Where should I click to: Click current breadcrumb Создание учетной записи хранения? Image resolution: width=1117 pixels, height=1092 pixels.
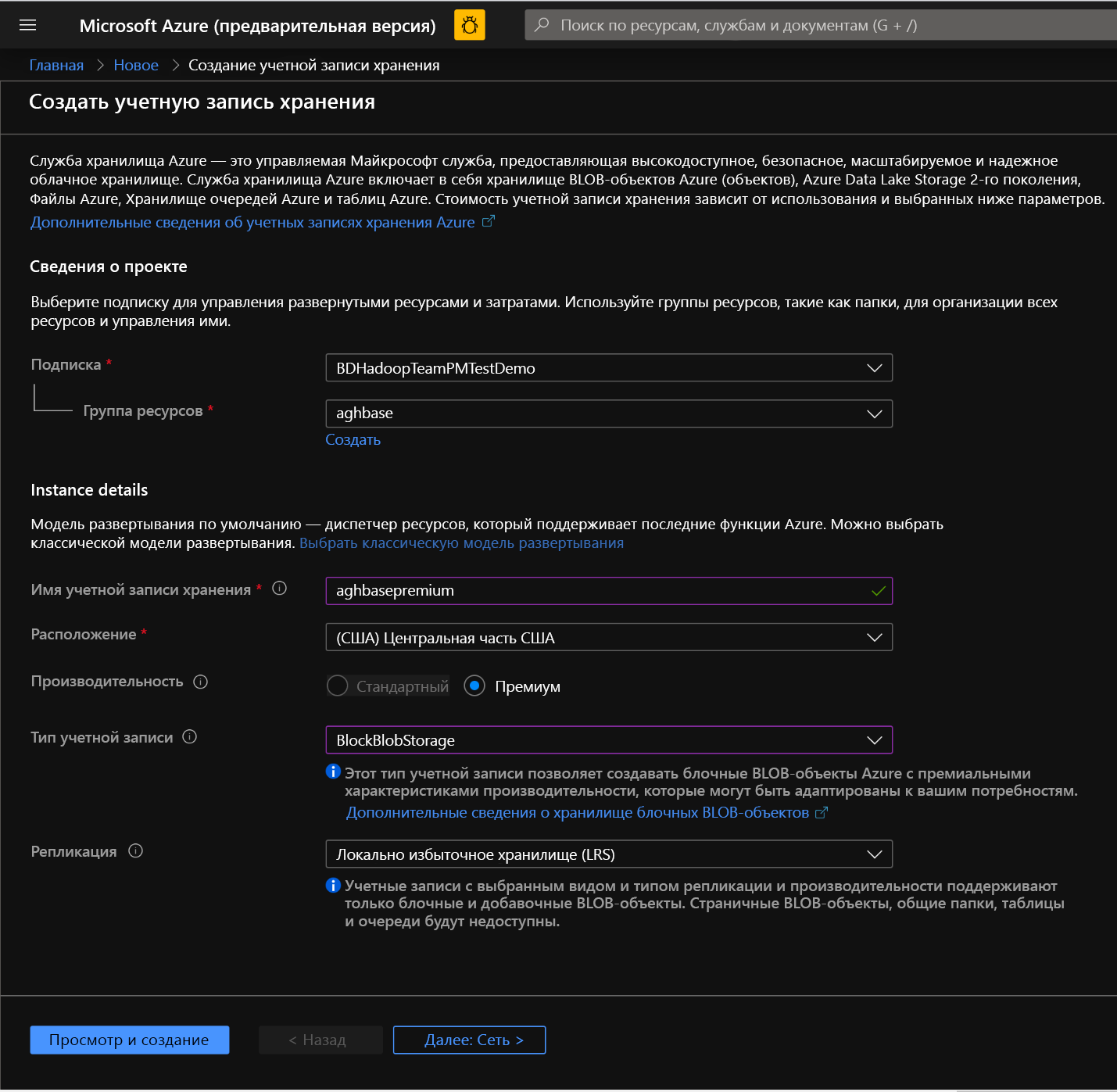click(314, 66)
